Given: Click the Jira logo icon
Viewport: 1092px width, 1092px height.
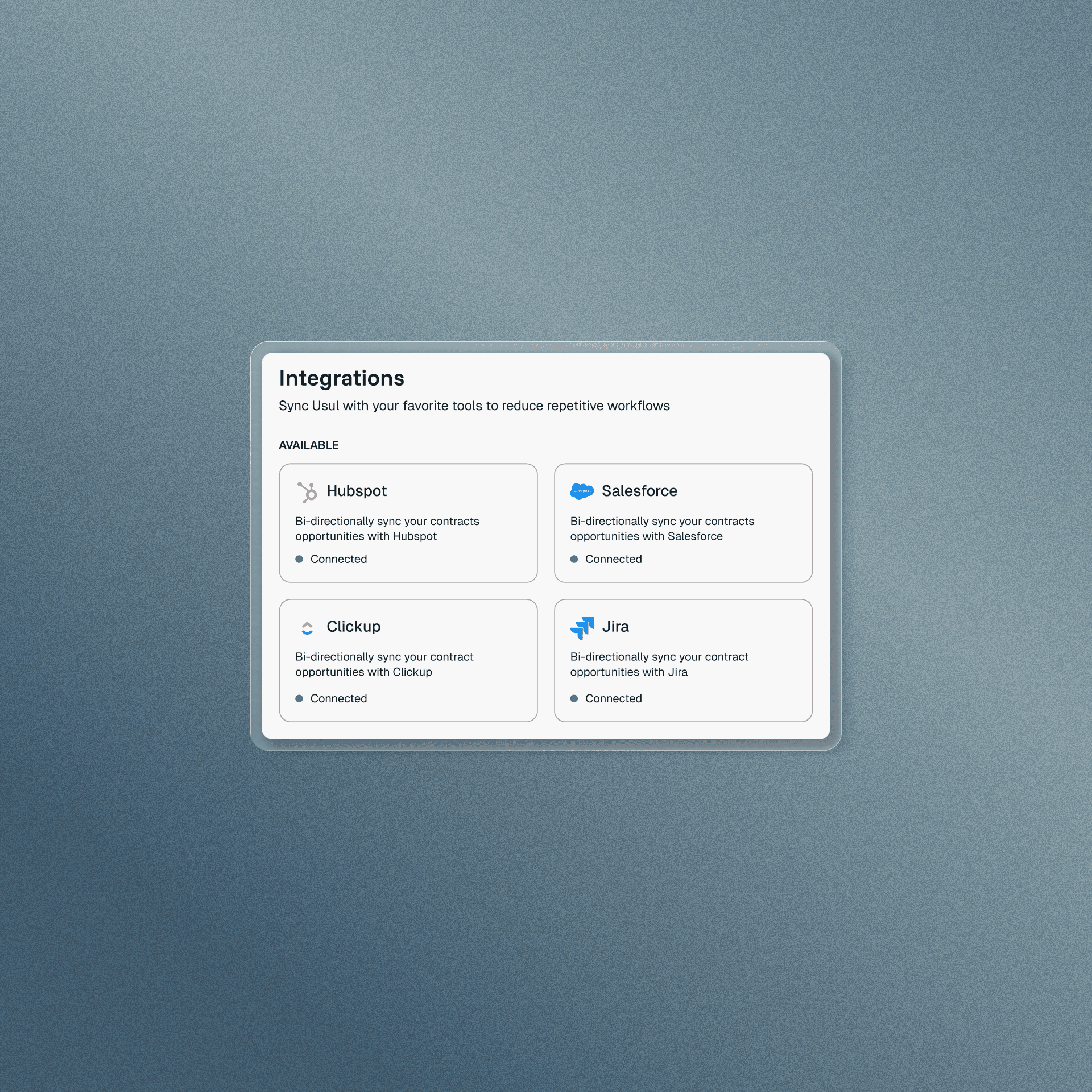Looking at the screenshot, I should click(582, 627).
